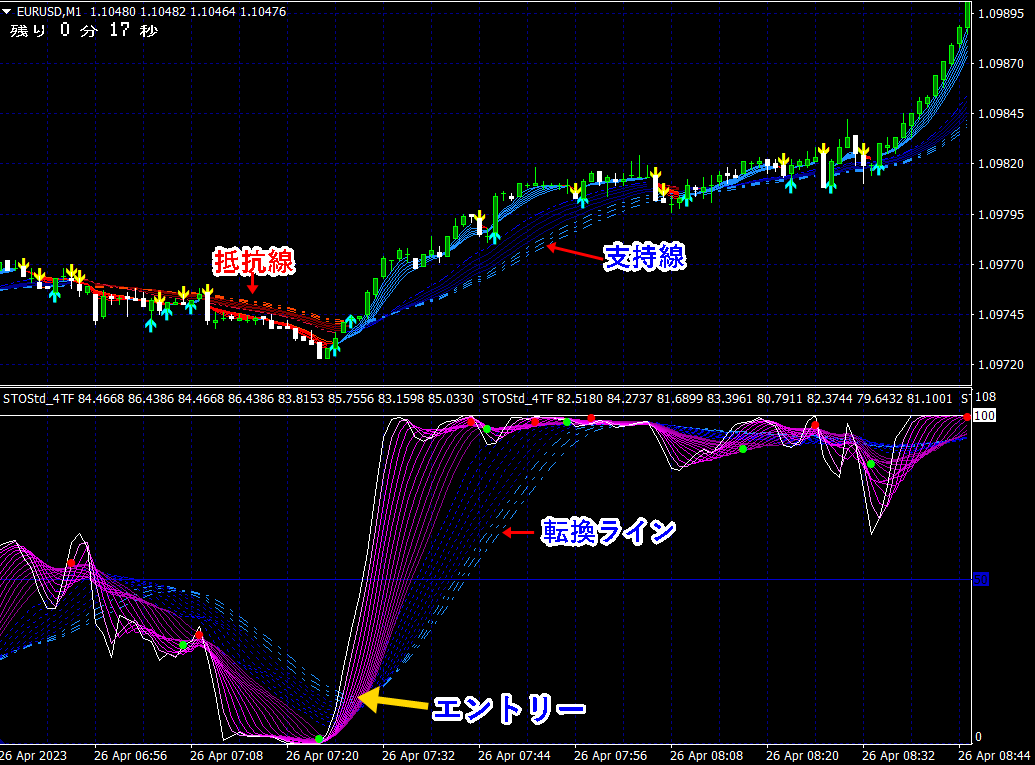
Task: Click the 26 Apr 07:08 time label
Action: tap(226, 756)
